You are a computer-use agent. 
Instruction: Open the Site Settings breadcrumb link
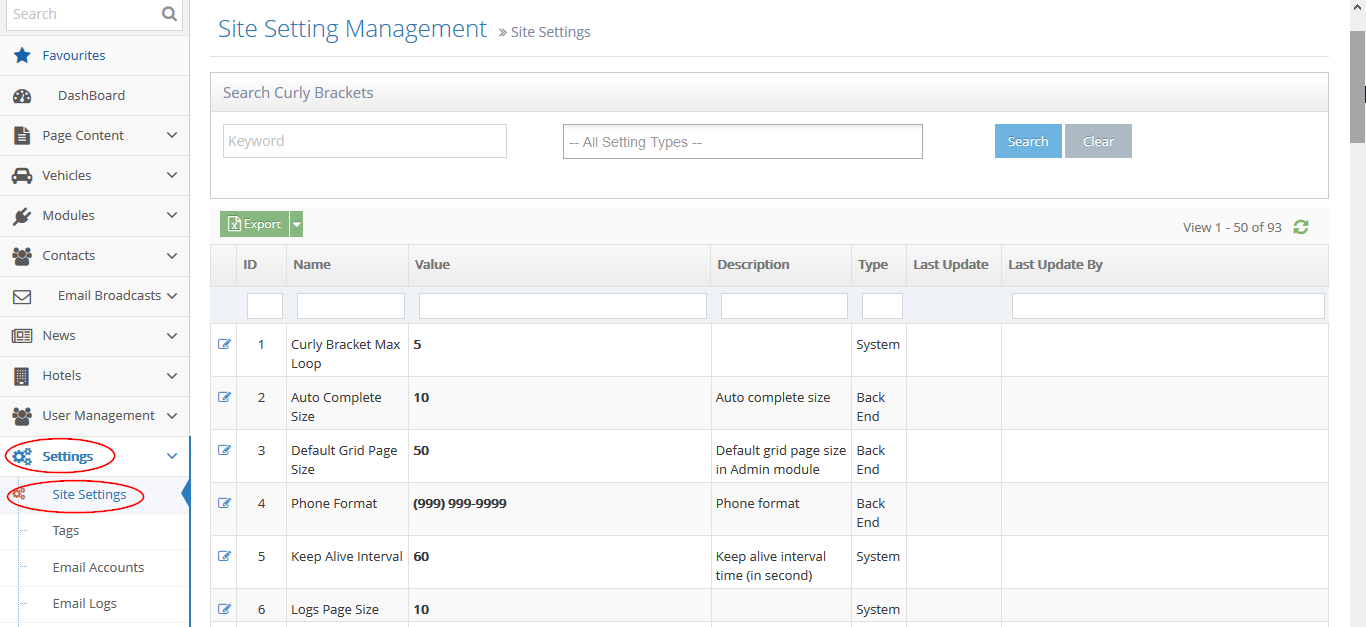[x=550, y=31]
